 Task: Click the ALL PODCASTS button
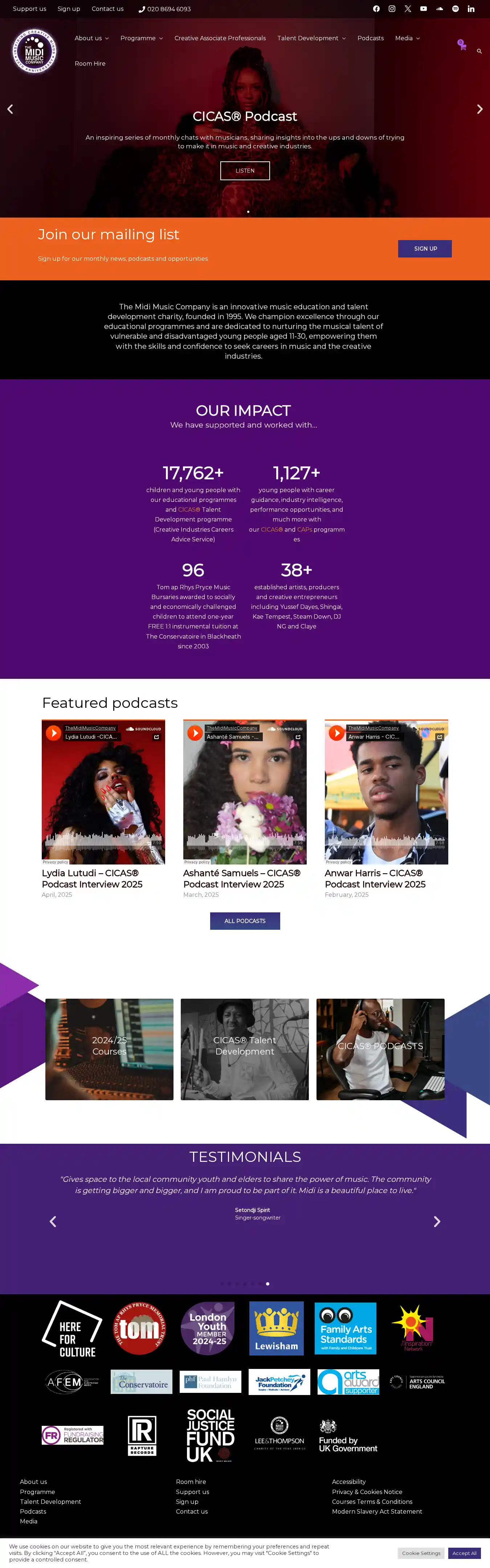click(245, 921)
